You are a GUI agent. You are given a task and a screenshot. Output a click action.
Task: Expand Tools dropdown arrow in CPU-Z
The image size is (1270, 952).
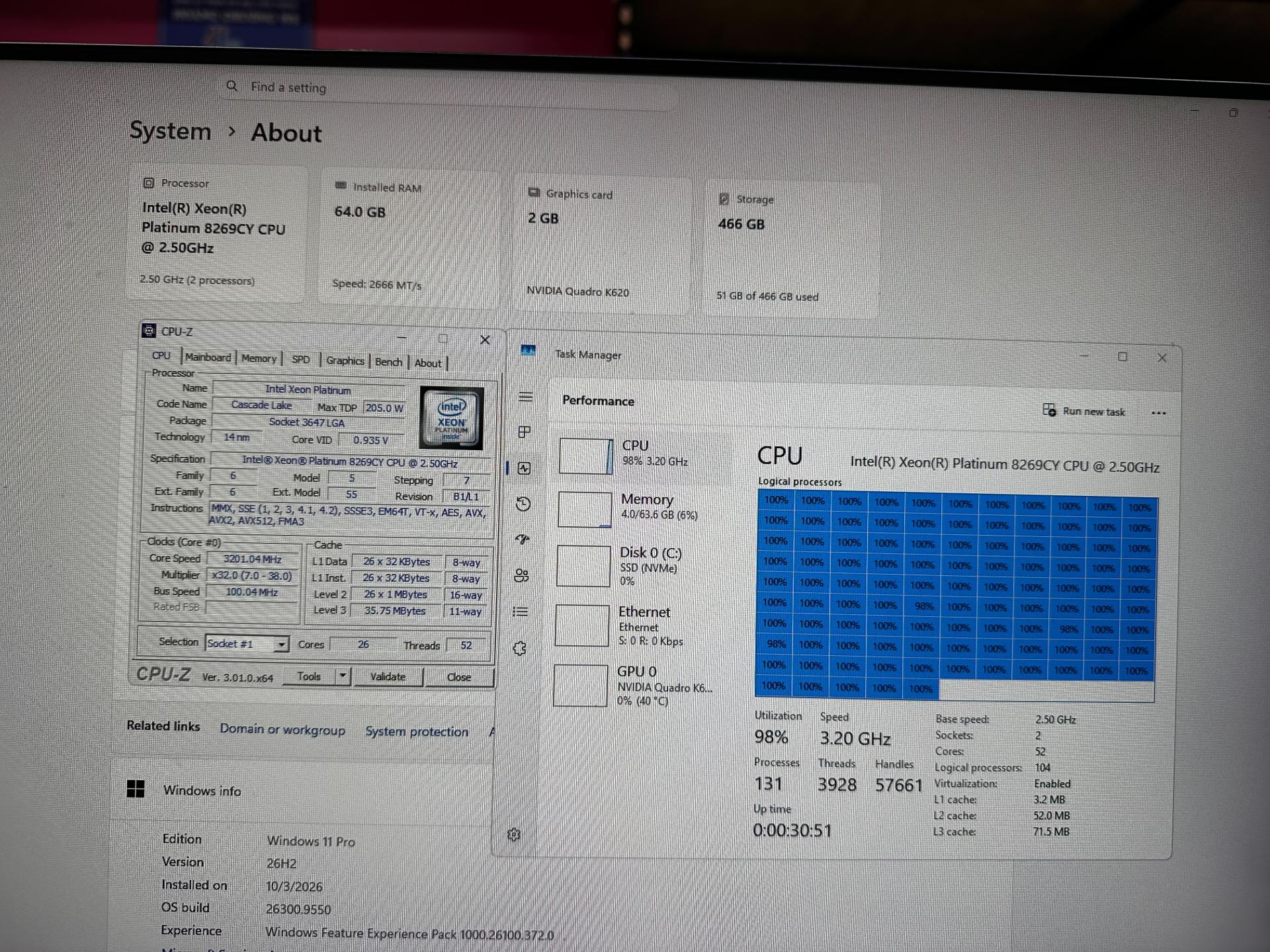point(343,676)
